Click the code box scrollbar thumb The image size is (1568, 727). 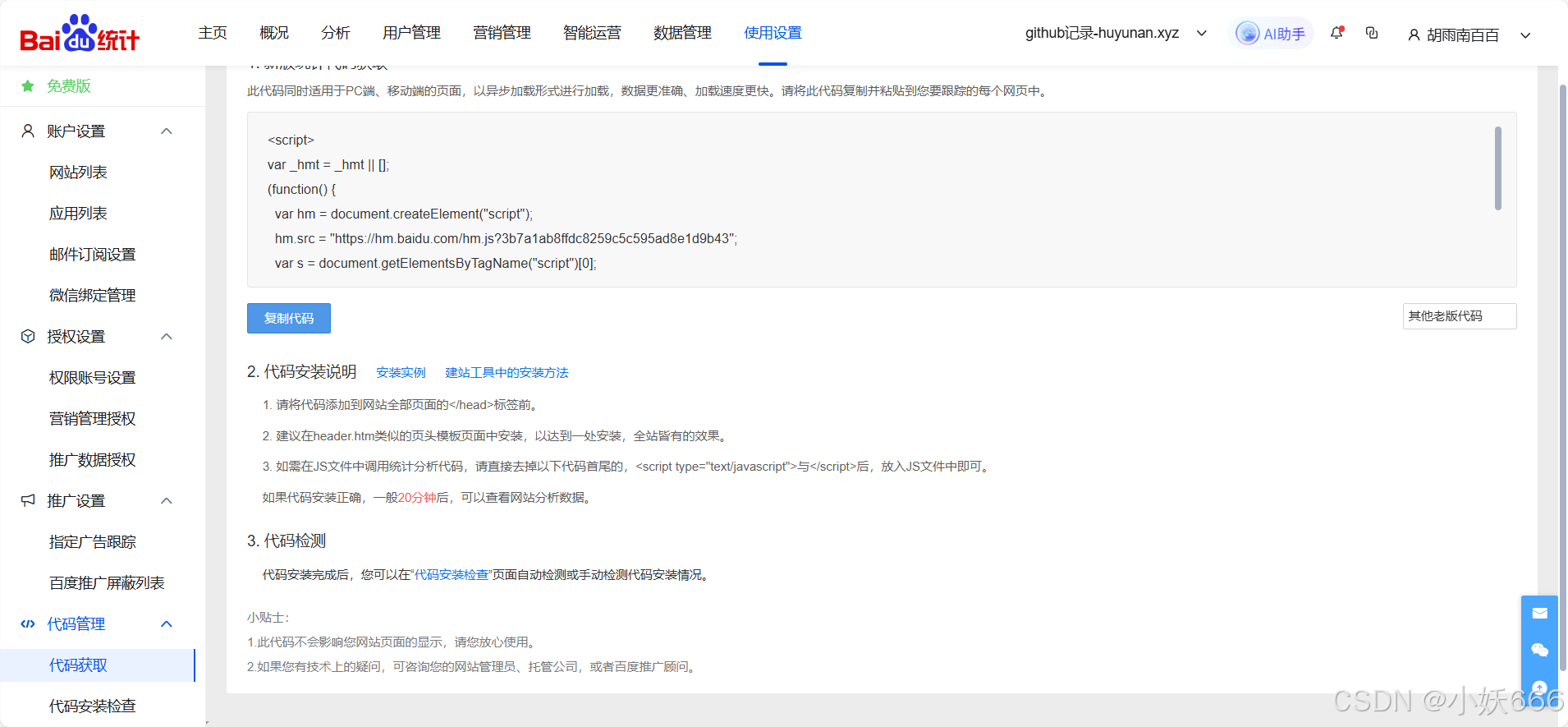pyautogui.click(x=1498, y=168)
